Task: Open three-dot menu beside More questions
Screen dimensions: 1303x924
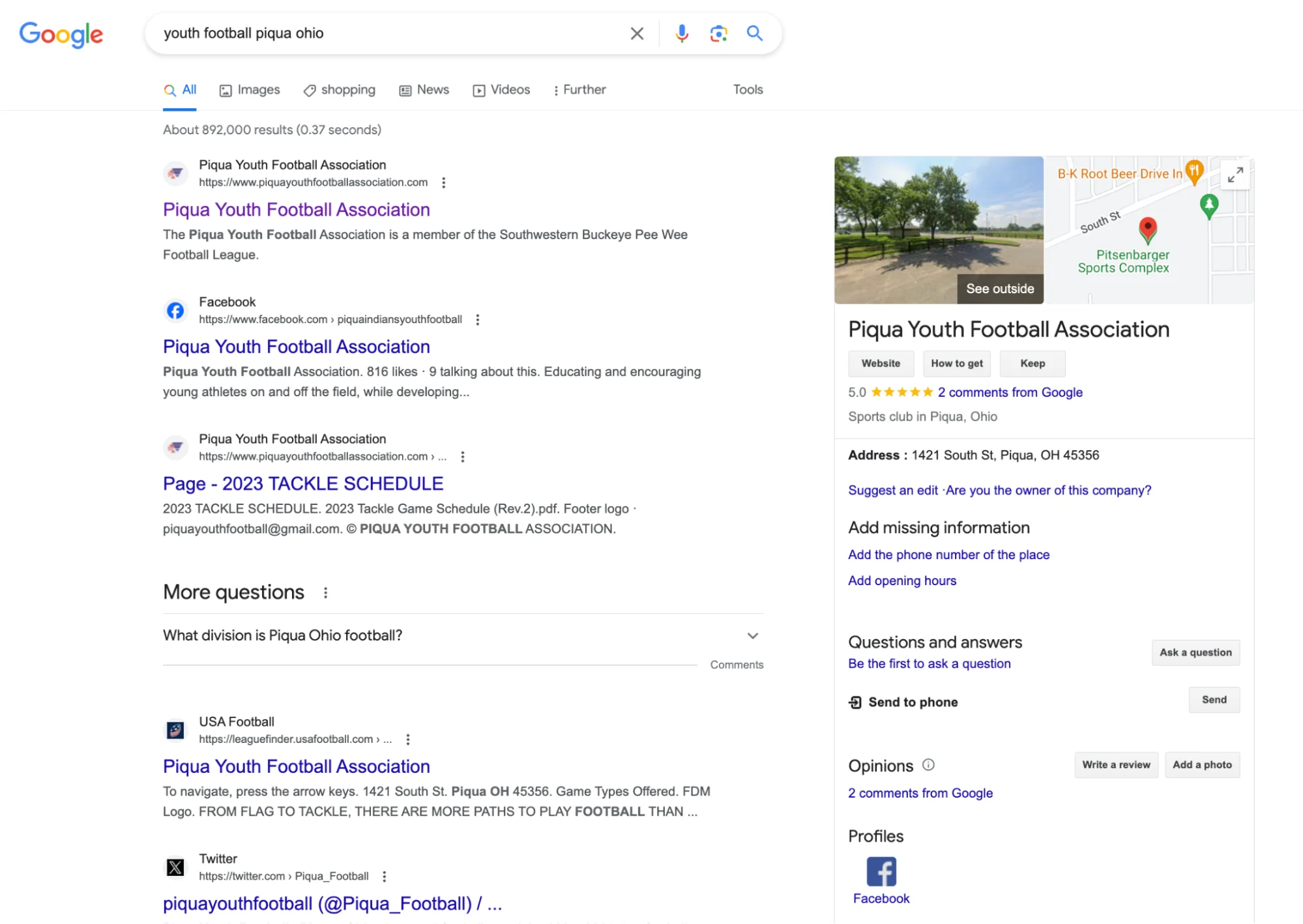Action: pos(325,592)
